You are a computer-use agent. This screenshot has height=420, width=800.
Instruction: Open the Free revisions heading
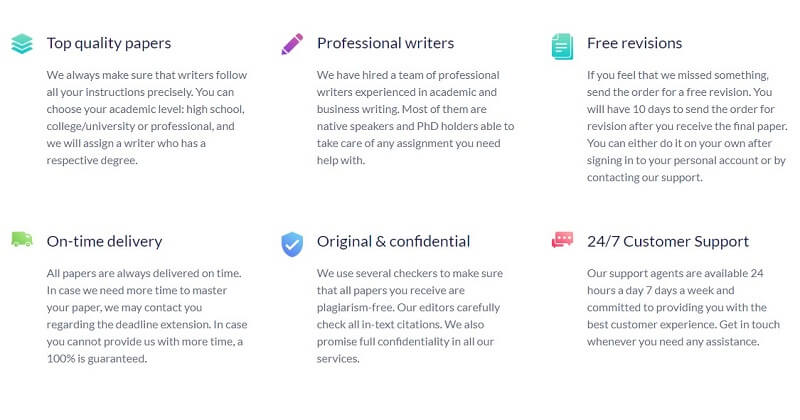pos(634,43)
